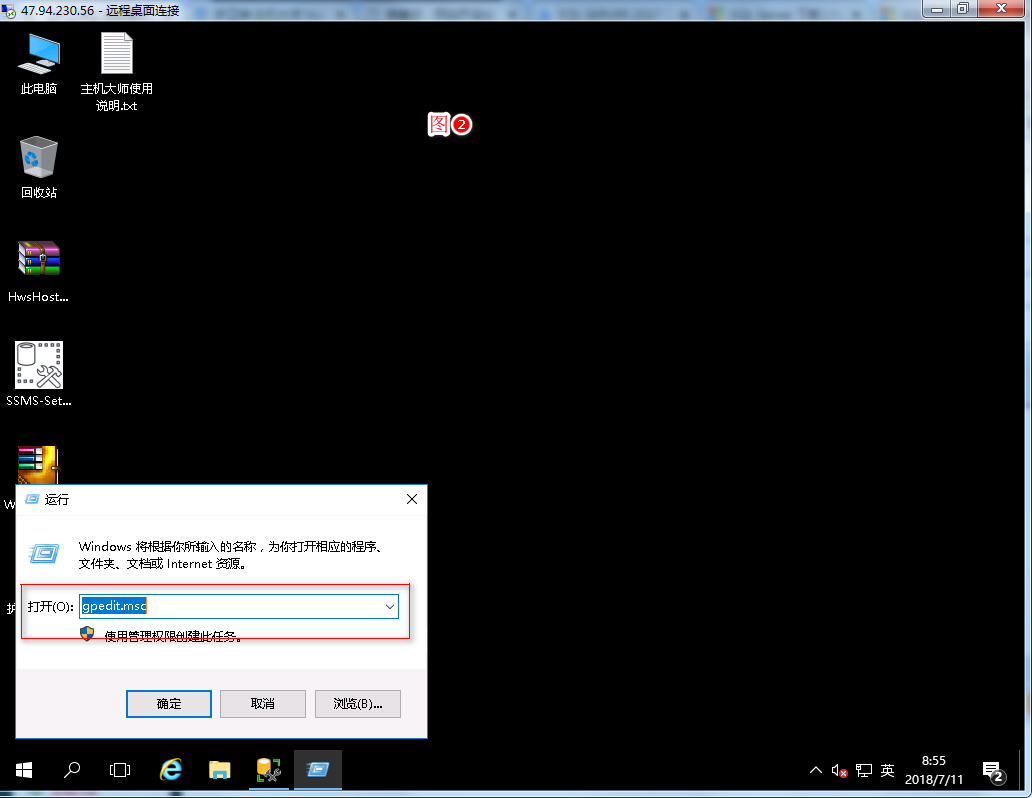Open the Windows Start menu

coord(24,769)
